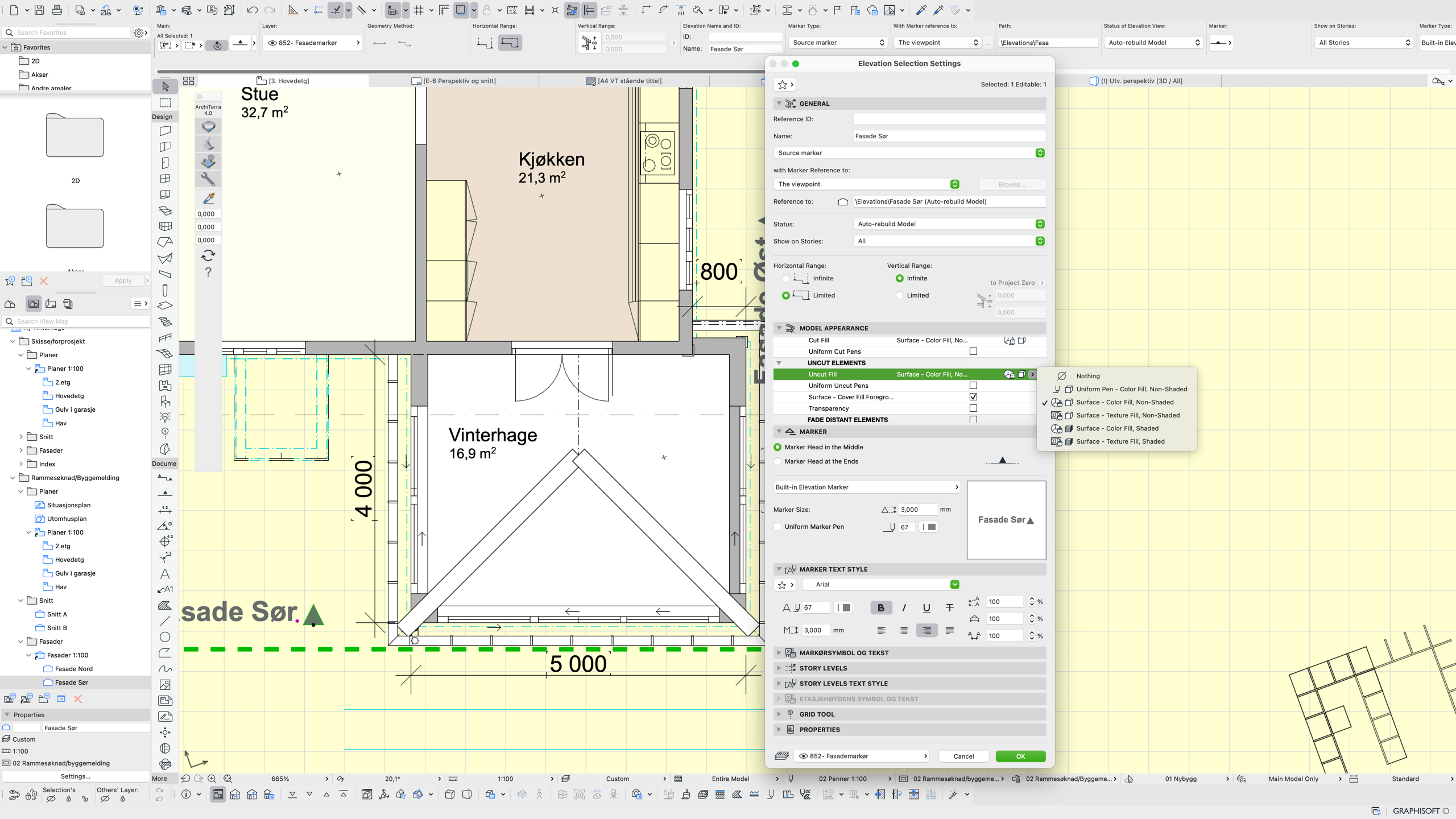The image size is (1456, 819).
Task: Click the OK button
Action: (x=1020, y=756)
